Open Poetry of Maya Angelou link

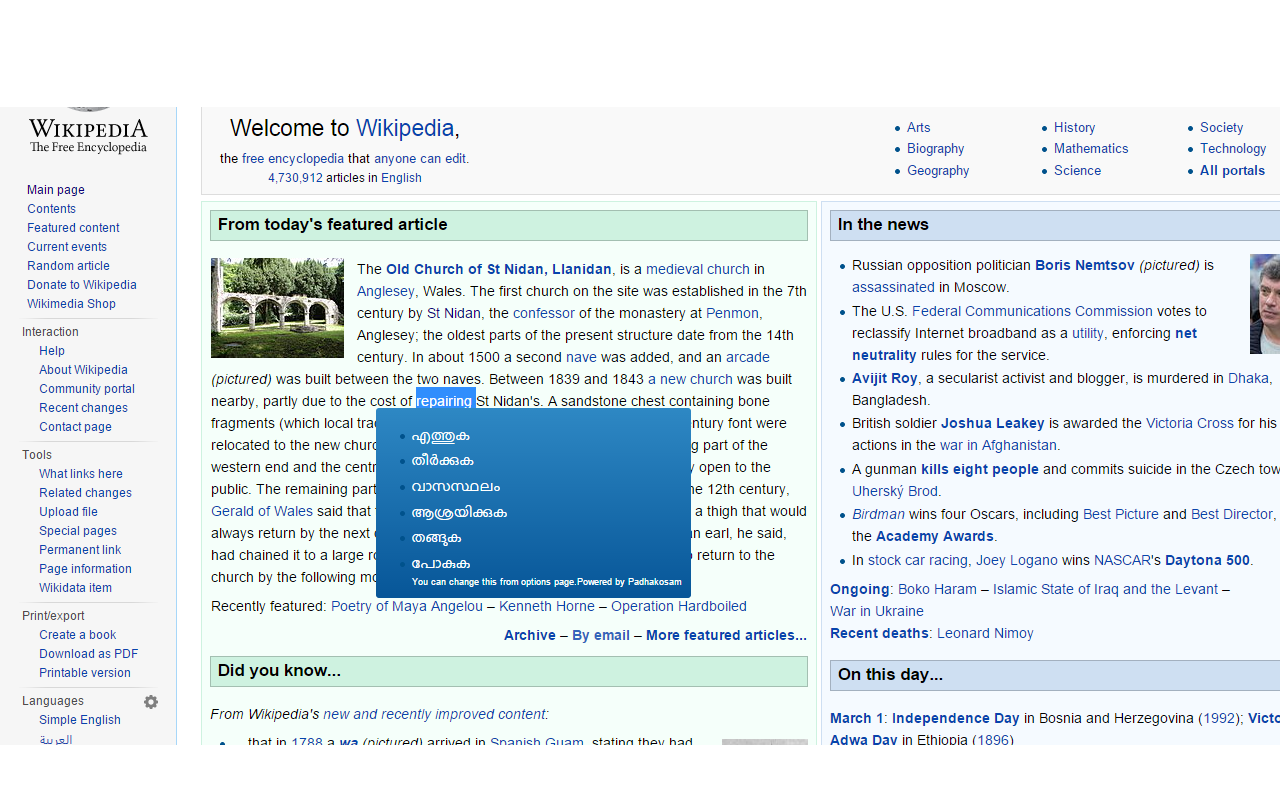pyautogui.click(x=407, y=607)
